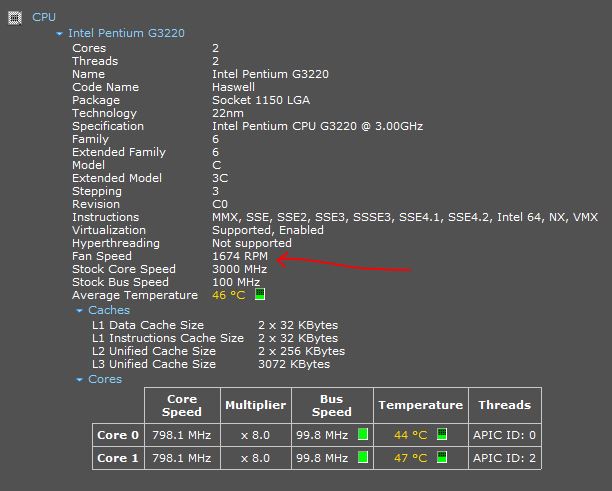The image size is (612, 491).
Task: Click the Intel Pentium G3220 heading link
Action: pos(126,33)
